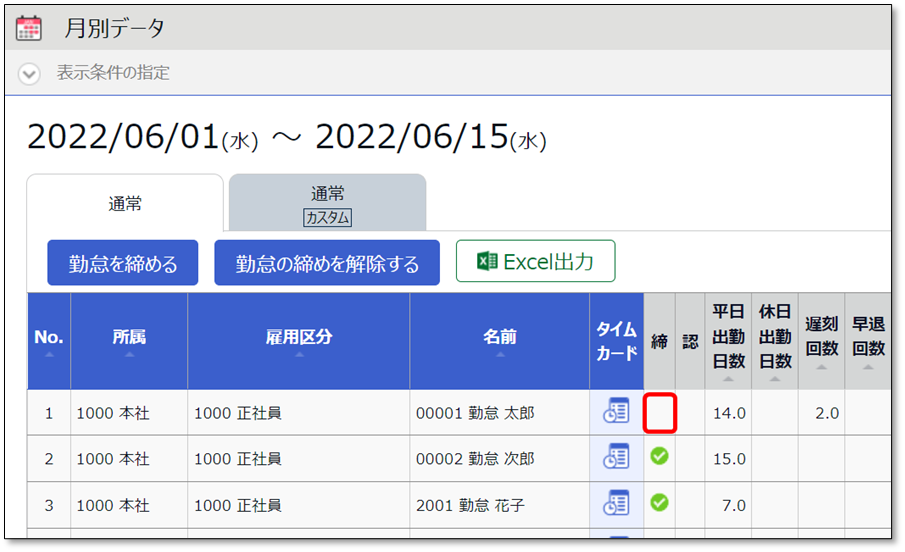
Task: Sort table by 所属 column
Action: click(129, 340)
